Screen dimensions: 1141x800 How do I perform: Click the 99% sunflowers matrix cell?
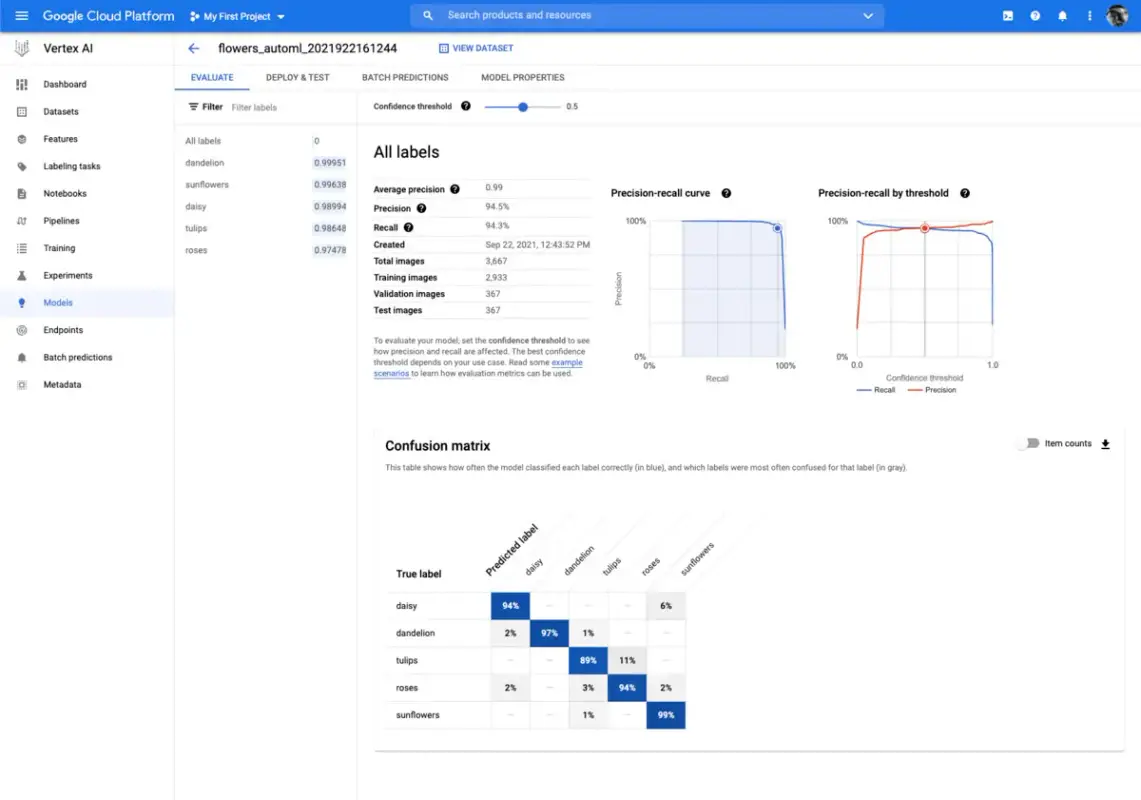[x=666, y=715]
